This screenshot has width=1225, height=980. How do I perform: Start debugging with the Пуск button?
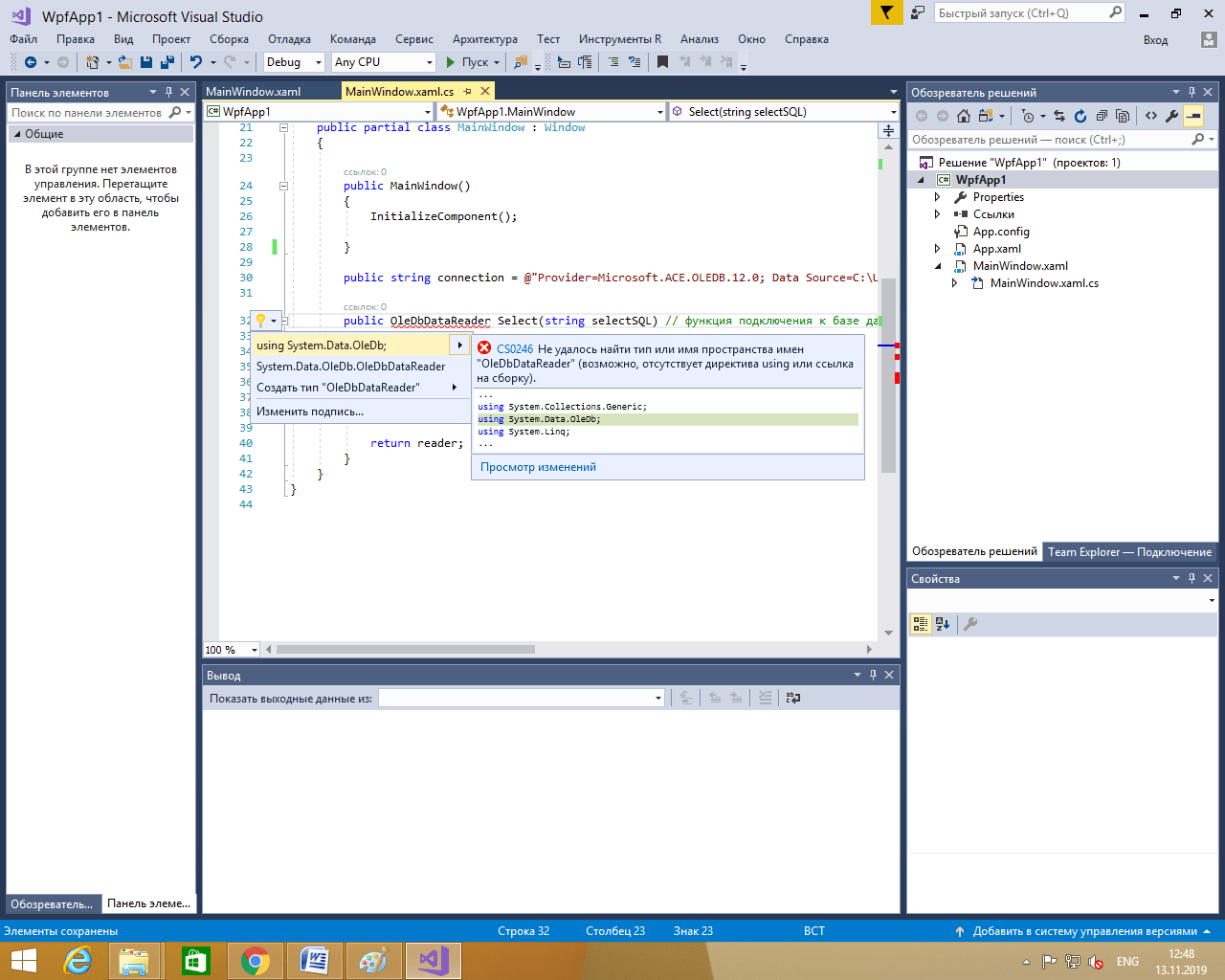click(468, 62)
